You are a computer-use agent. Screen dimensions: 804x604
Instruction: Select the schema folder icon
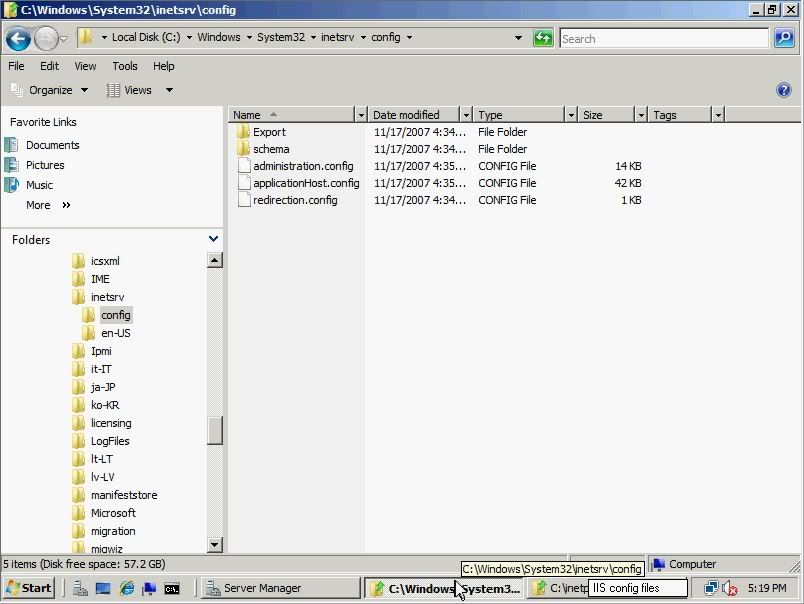pyautogui.click(x=244, y=149)
